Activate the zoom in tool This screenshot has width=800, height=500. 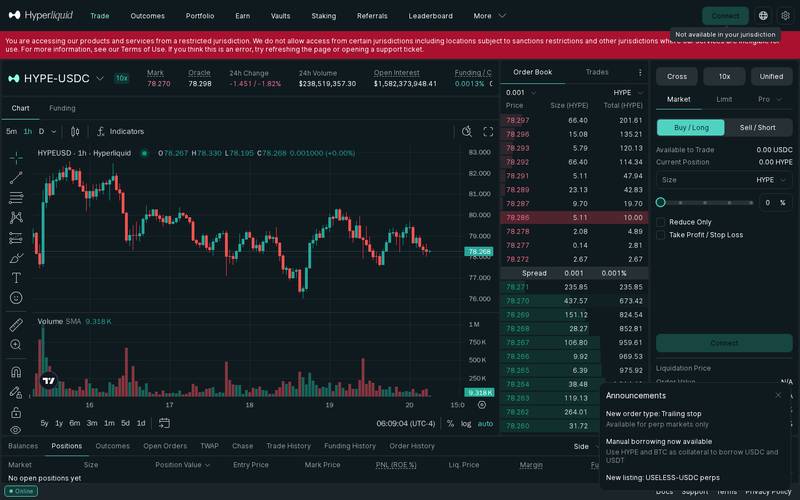coord(16,344)
